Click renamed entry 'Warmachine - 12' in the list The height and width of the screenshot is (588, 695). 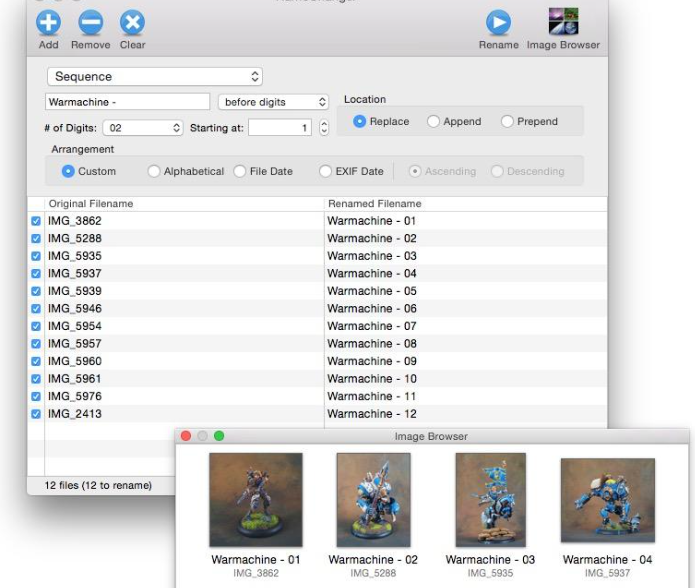(372, 414)
